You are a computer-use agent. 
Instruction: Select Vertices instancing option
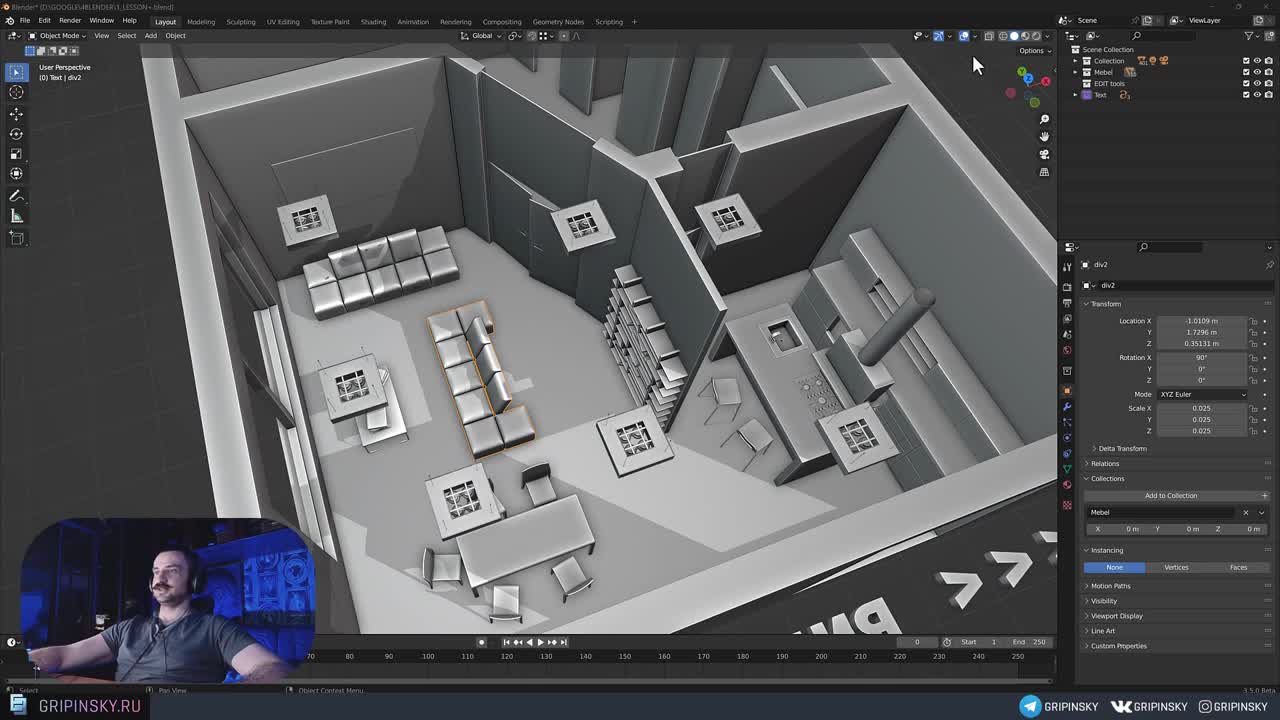click(x=1176, y=567)
